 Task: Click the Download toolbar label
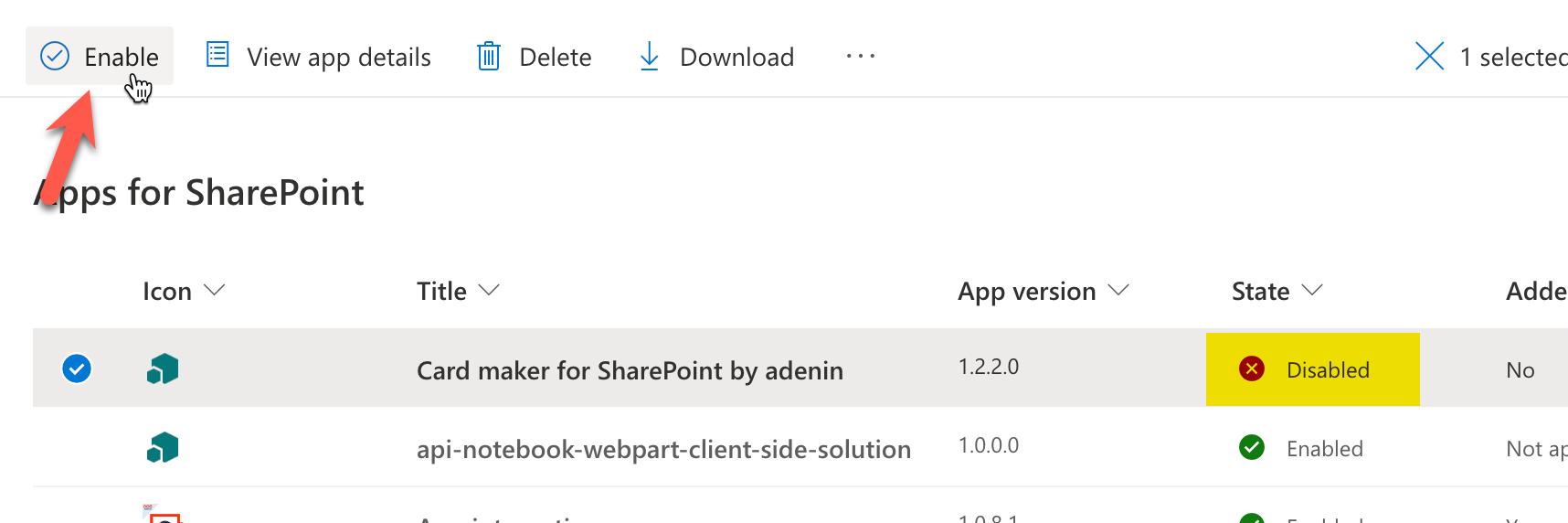(x=736, y=58)
